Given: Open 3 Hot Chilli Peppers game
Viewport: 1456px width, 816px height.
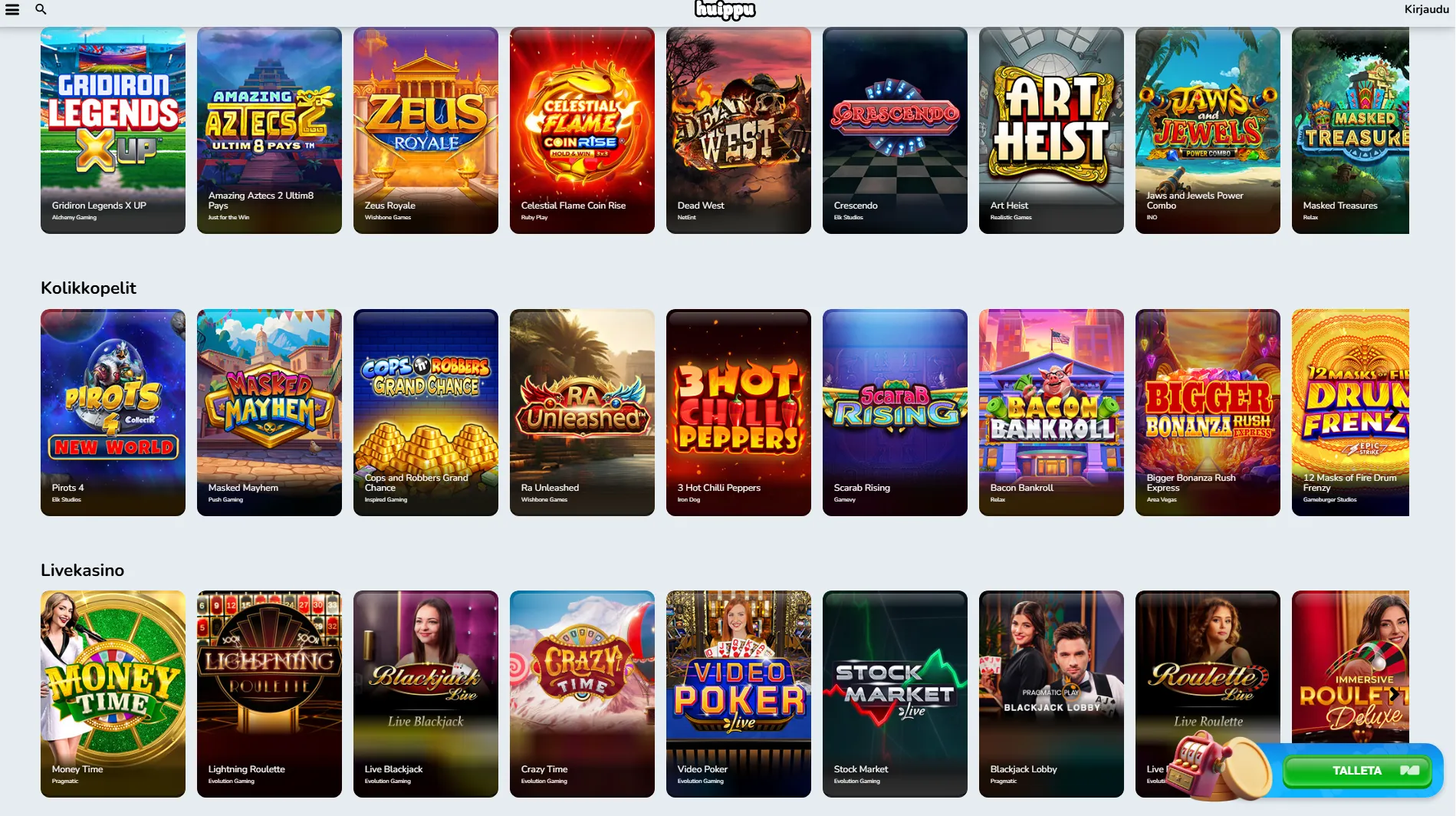Looking at the screenshot, I should pyautogui.click(x=738, y=413).
